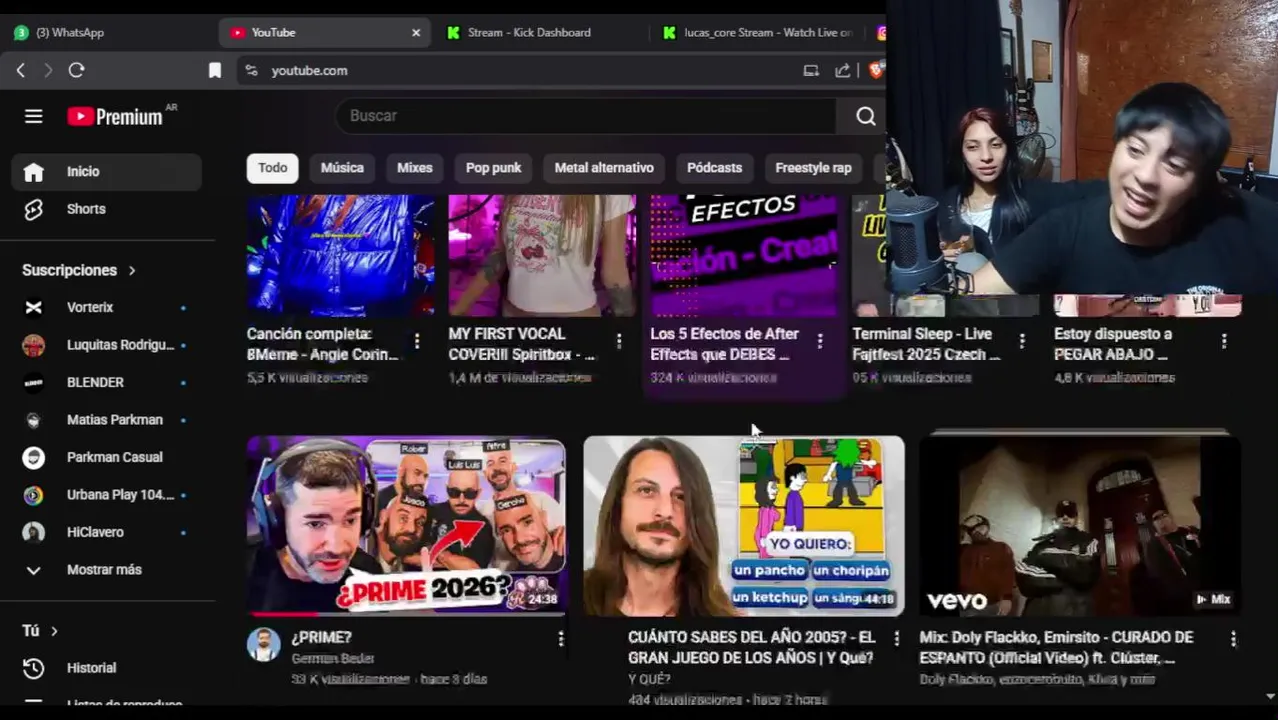Open Luquitas Rodrigu... channel subscription

point(107,345)
